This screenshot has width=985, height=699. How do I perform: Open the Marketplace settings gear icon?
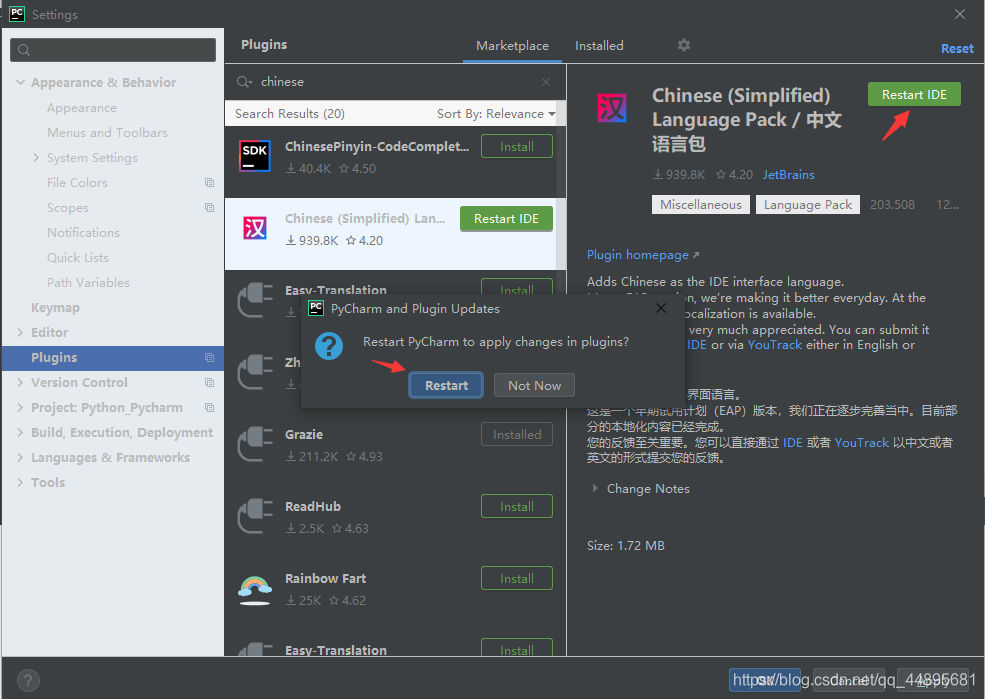click(683, 45)
